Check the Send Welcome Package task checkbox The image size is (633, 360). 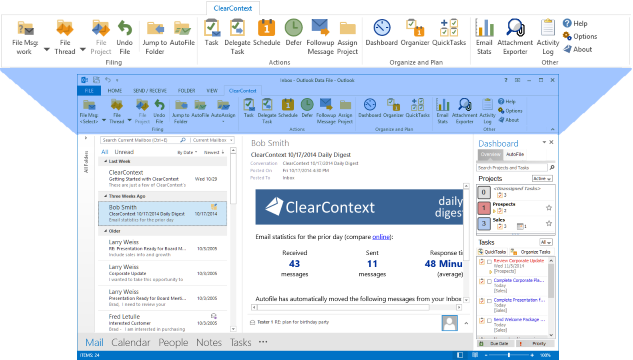489,320
